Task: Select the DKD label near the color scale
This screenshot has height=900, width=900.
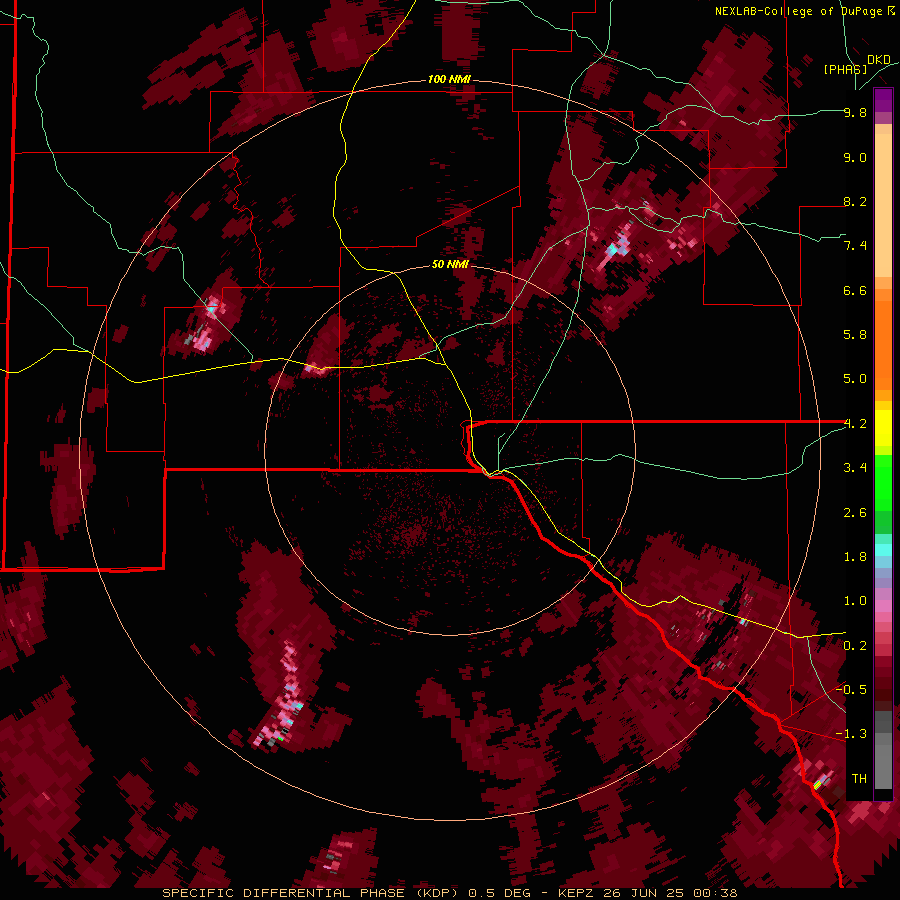Action: (x=879, y=60)
